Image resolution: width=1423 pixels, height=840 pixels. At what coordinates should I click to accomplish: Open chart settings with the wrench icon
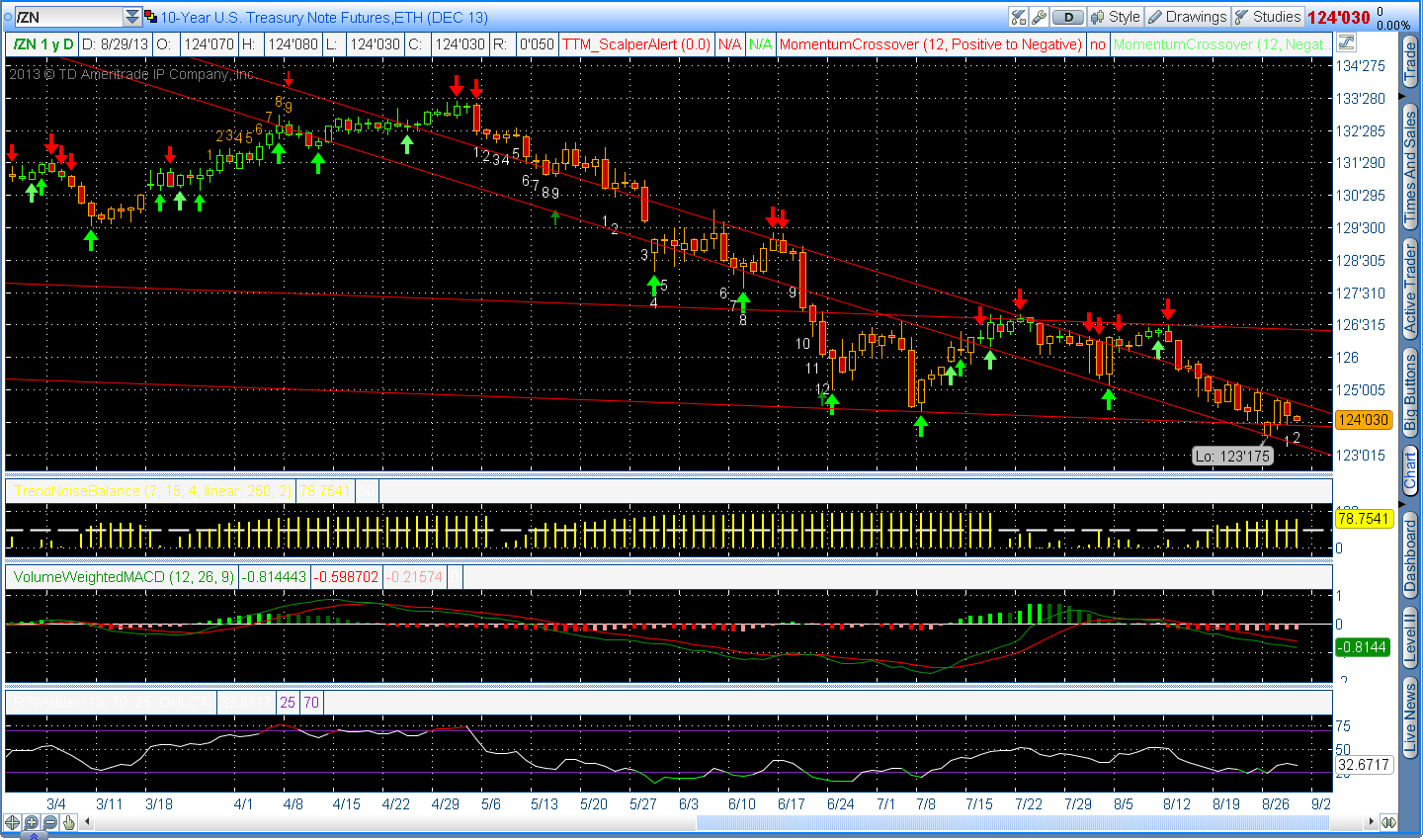(1040, 17)
